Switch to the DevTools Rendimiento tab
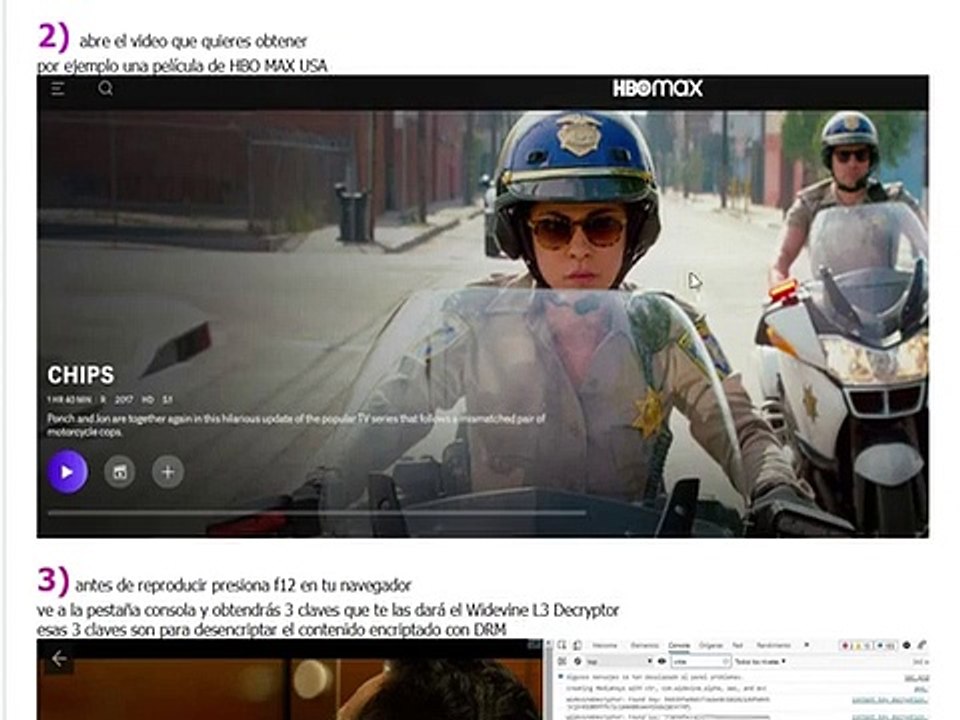 774,645
